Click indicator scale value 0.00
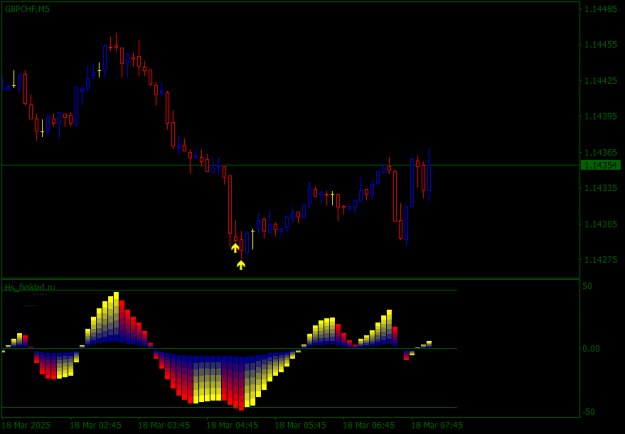The image size is (625, 434). pyautogui.click(x=591, y=349)
